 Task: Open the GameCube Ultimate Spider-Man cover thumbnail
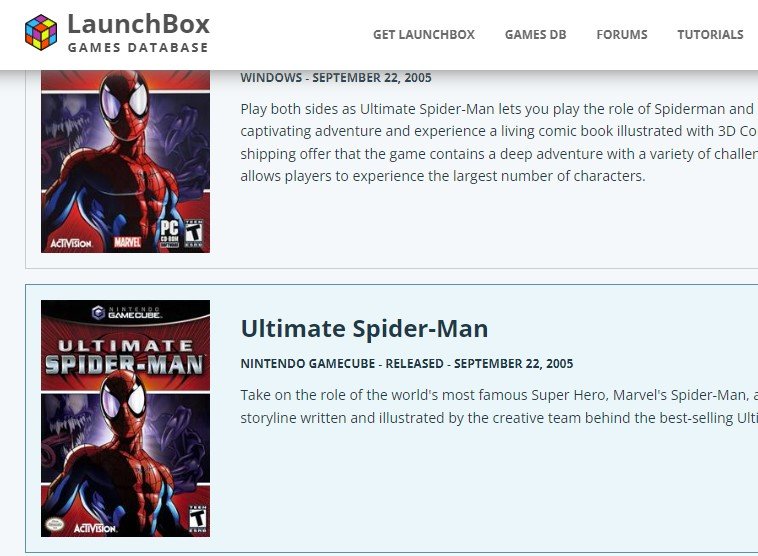[x=125, y=418]
